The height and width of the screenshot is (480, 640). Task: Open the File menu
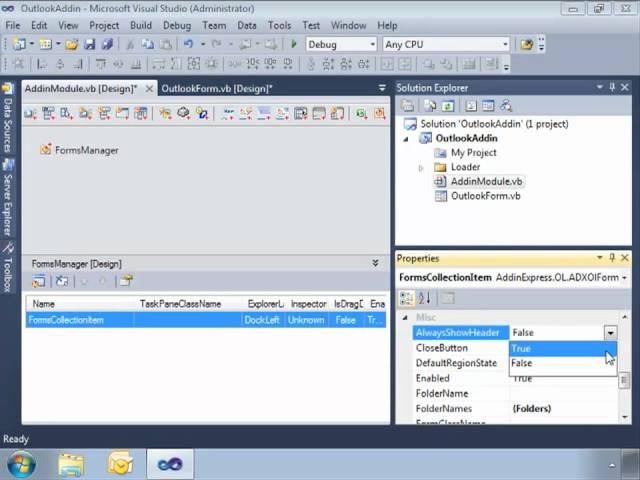pos(13,26)
